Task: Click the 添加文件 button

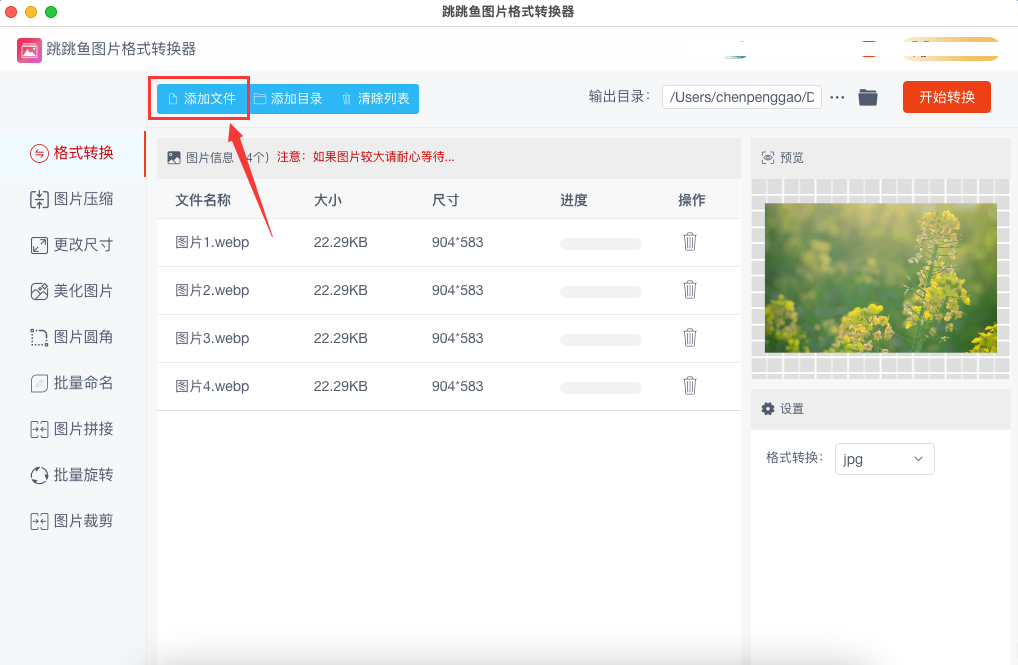Action: 201,99
